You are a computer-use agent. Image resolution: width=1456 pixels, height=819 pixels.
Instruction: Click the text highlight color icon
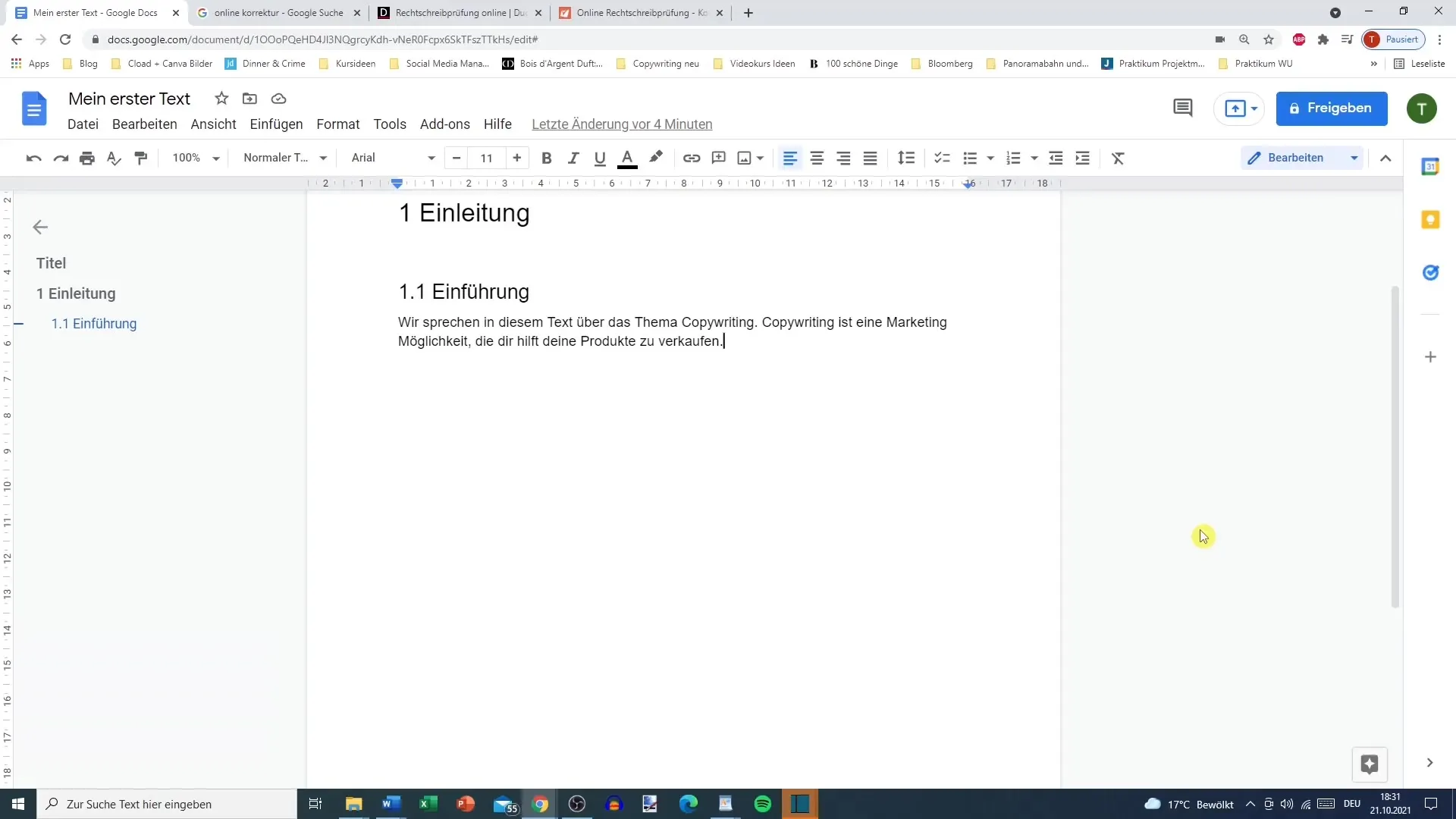pos(657,157)
